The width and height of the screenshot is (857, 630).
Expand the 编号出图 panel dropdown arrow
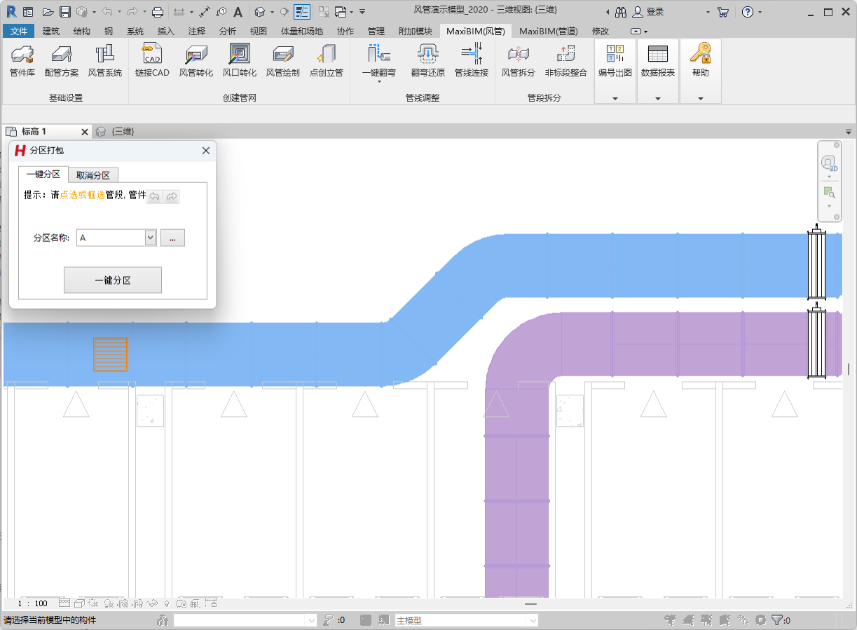615,98
